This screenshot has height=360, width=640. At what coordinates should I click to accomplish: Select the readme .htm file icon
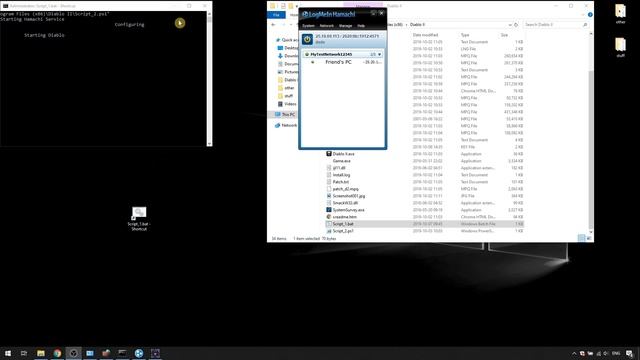(x=329, y=217)
